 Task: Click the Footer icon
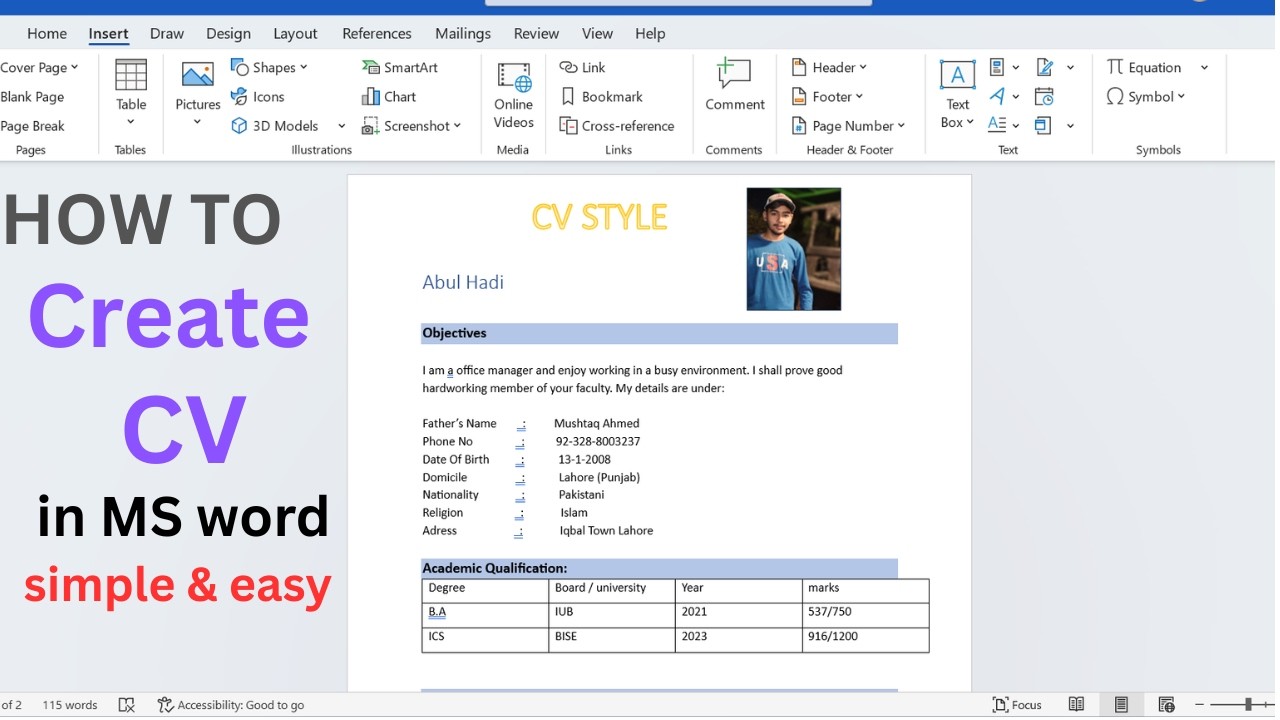(799, 97)
